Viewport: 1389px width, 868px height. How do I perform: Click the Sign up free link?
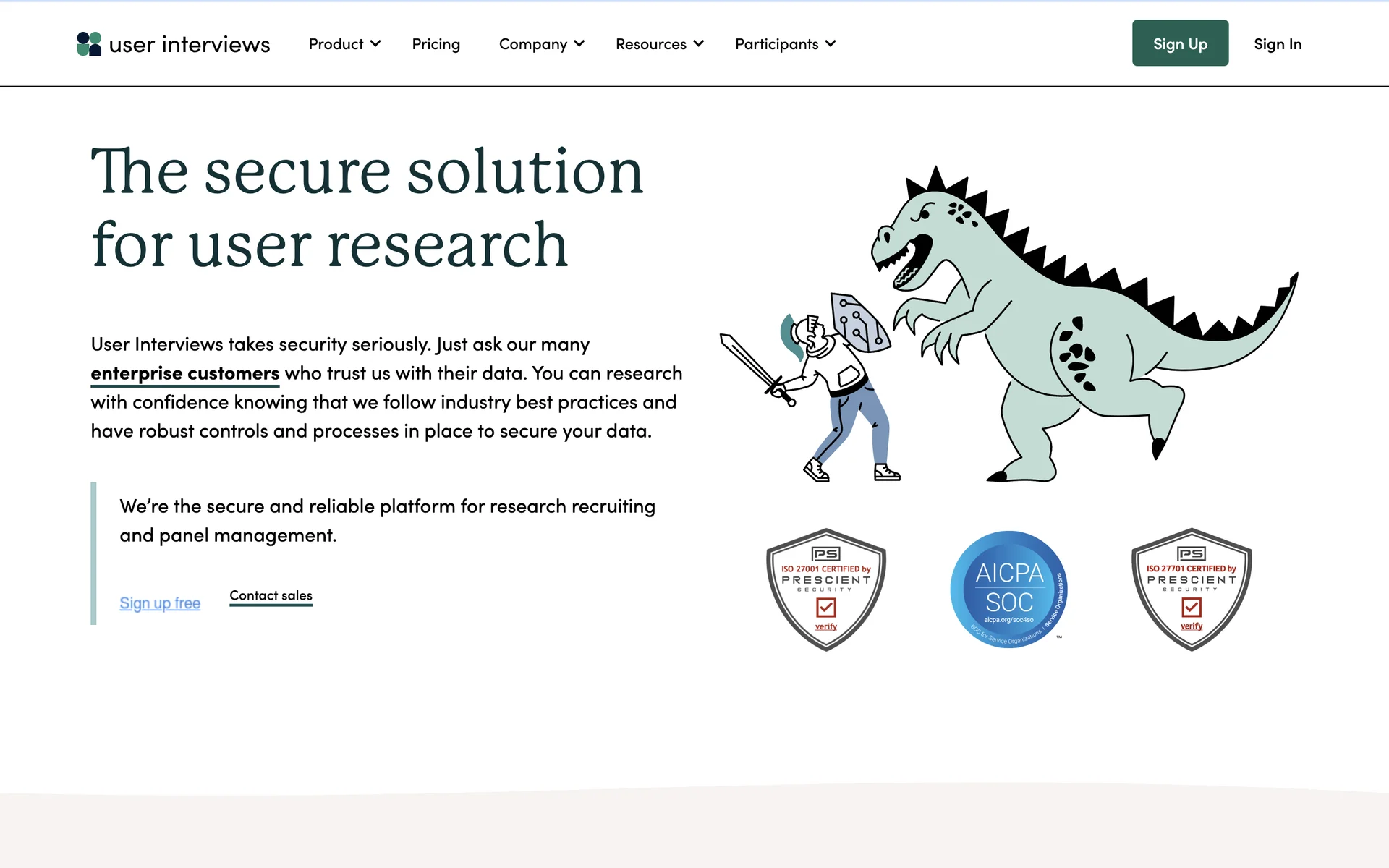pyautogui.click(x=160, y=603)
